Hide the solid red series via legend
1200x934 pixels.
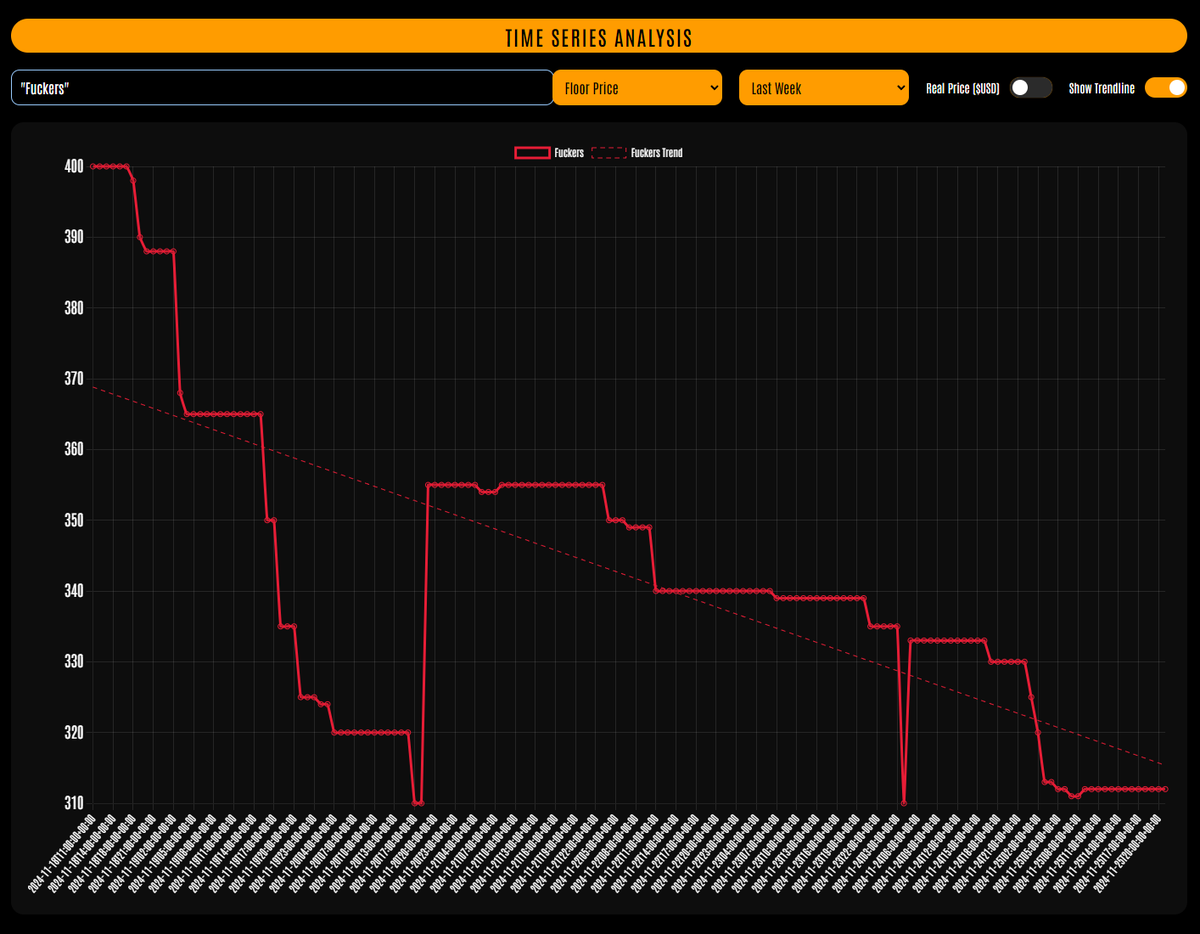549,153
